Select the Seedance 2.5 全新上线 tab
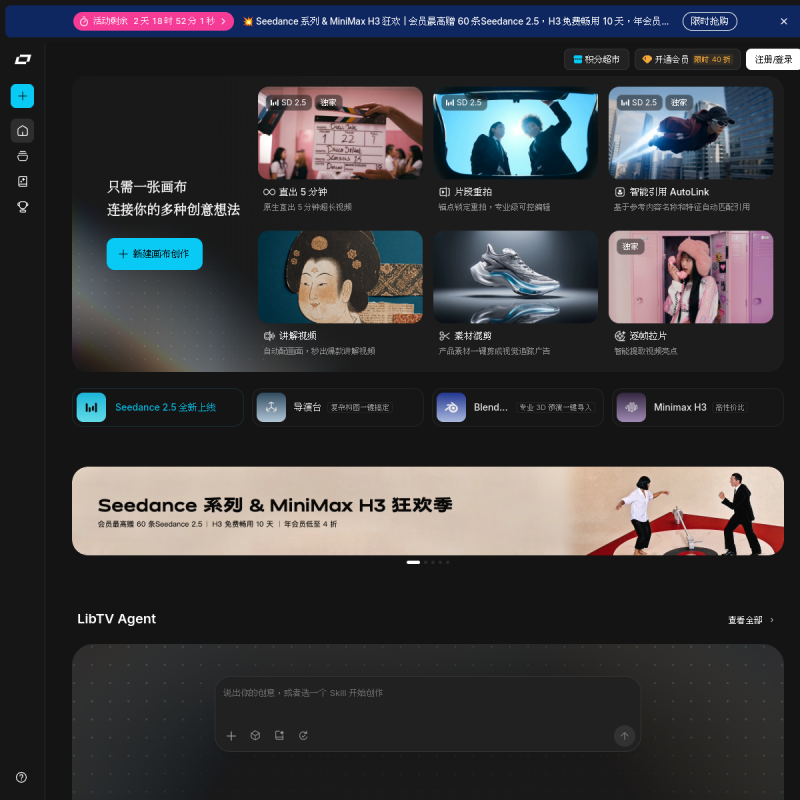Viewport: 800px width, 800px height. coord(158,407)
